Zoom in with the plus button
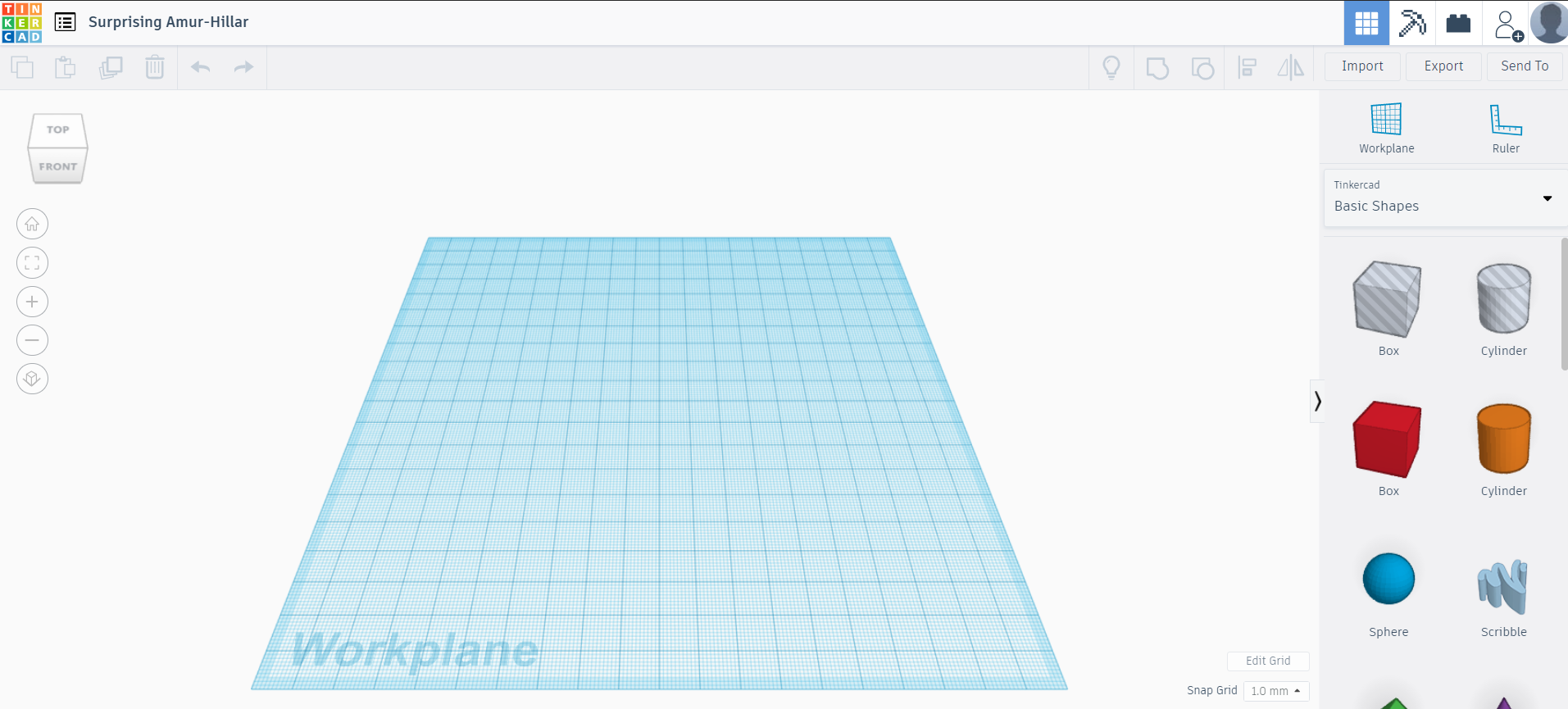The image size is (1568, 709). pyautogui.click(x=32, y=302)
